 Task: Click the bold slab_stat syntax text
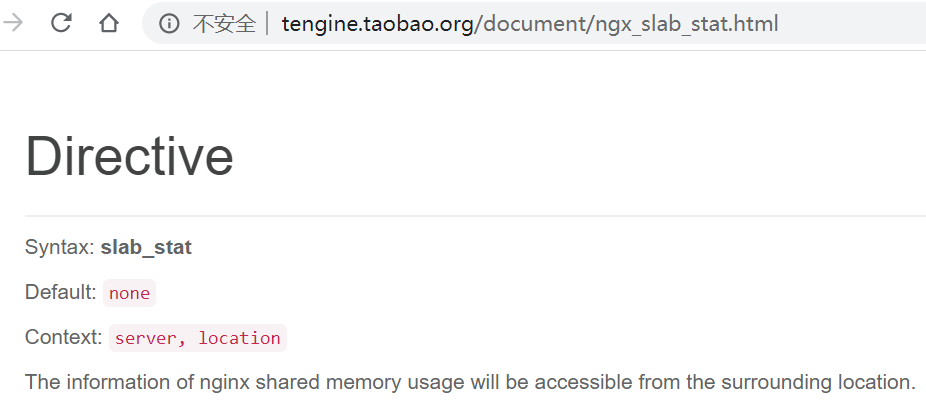pos(146,247)
